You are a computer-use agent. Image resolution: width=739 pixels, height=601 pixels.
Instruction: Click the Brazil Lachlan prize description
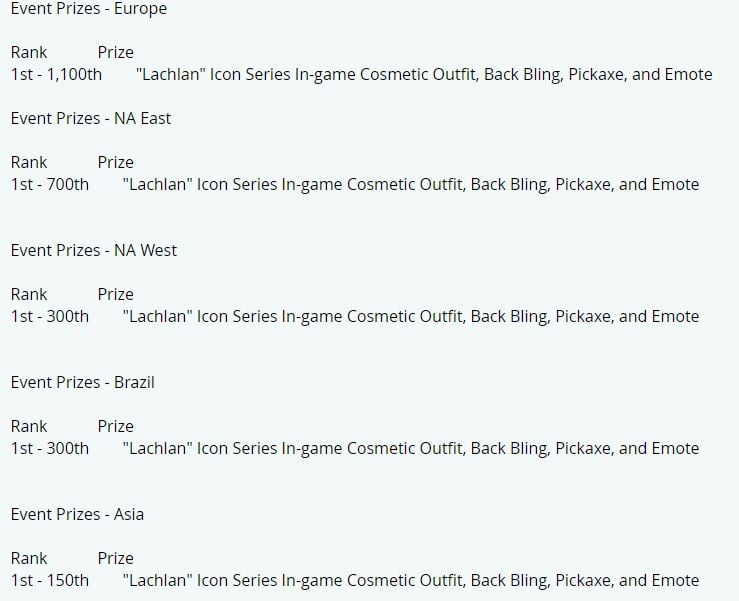pyautogui.click(x=411, y=448)
